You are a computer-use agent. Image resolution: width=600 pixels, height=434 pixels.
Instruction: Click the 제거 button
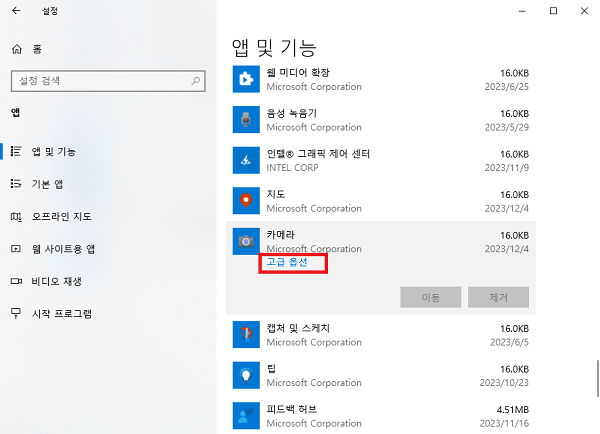(x=499, y=297)
